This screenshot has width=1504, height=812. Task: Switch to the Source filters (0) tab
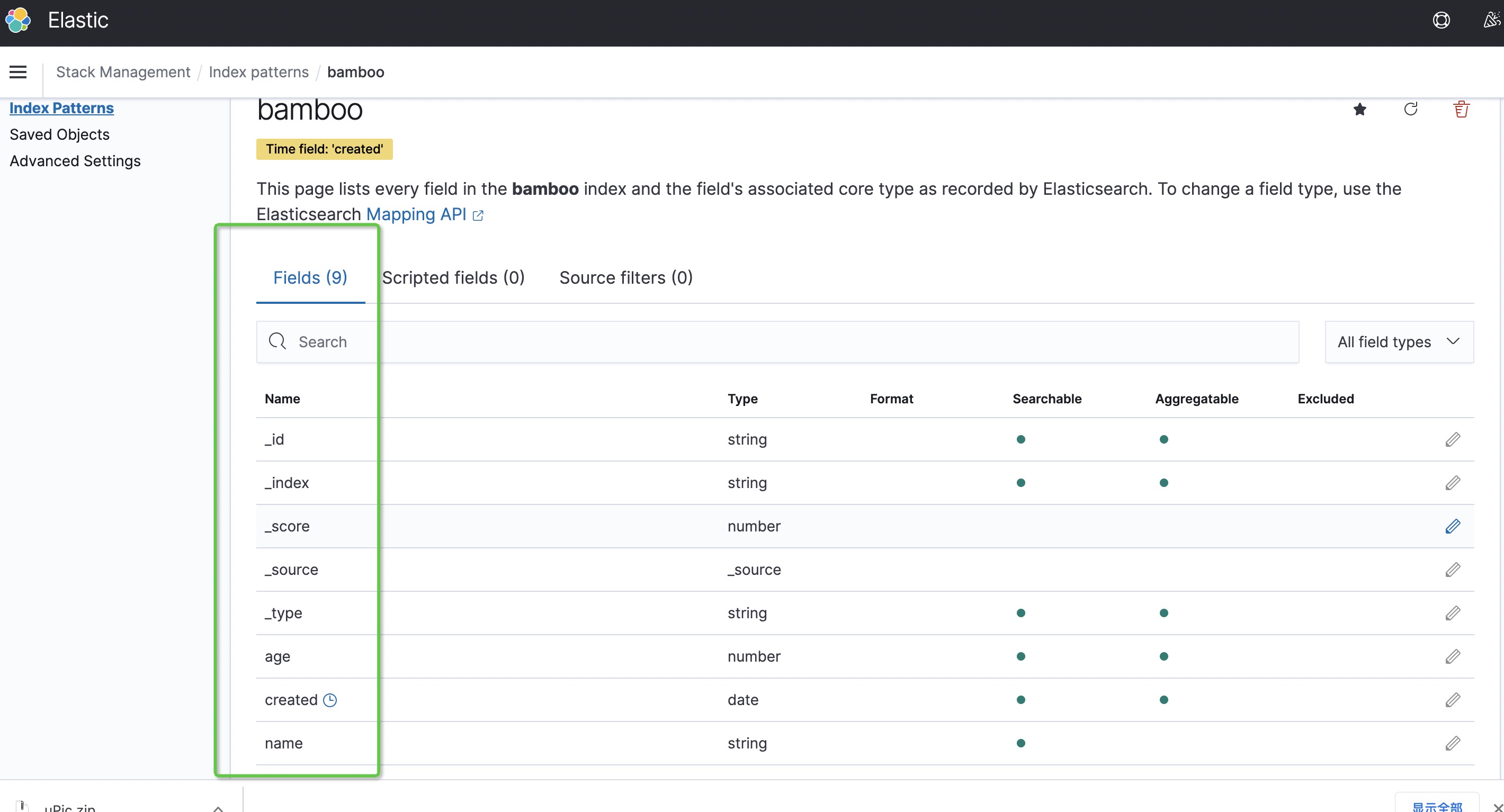(x=626, y=278)
